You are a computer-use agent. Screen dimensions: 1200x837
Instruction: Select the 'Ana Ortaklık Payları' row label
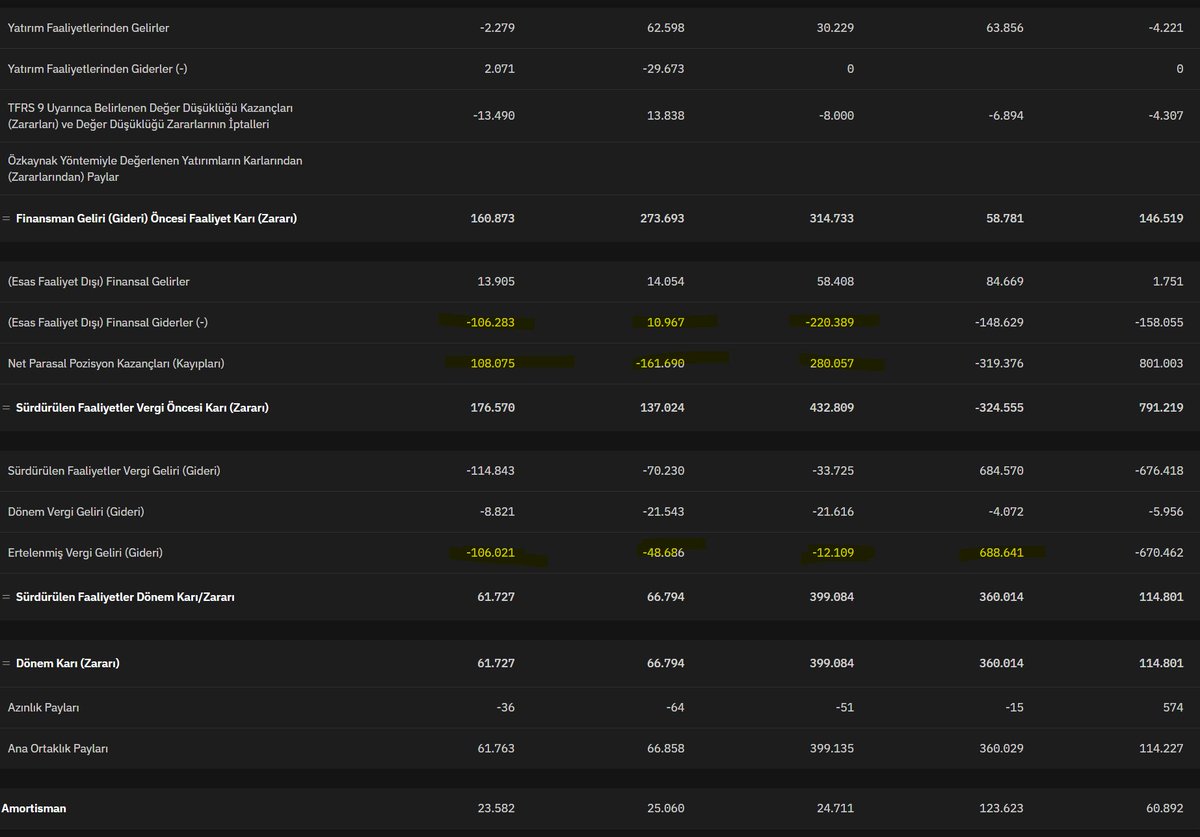point(57,749)
